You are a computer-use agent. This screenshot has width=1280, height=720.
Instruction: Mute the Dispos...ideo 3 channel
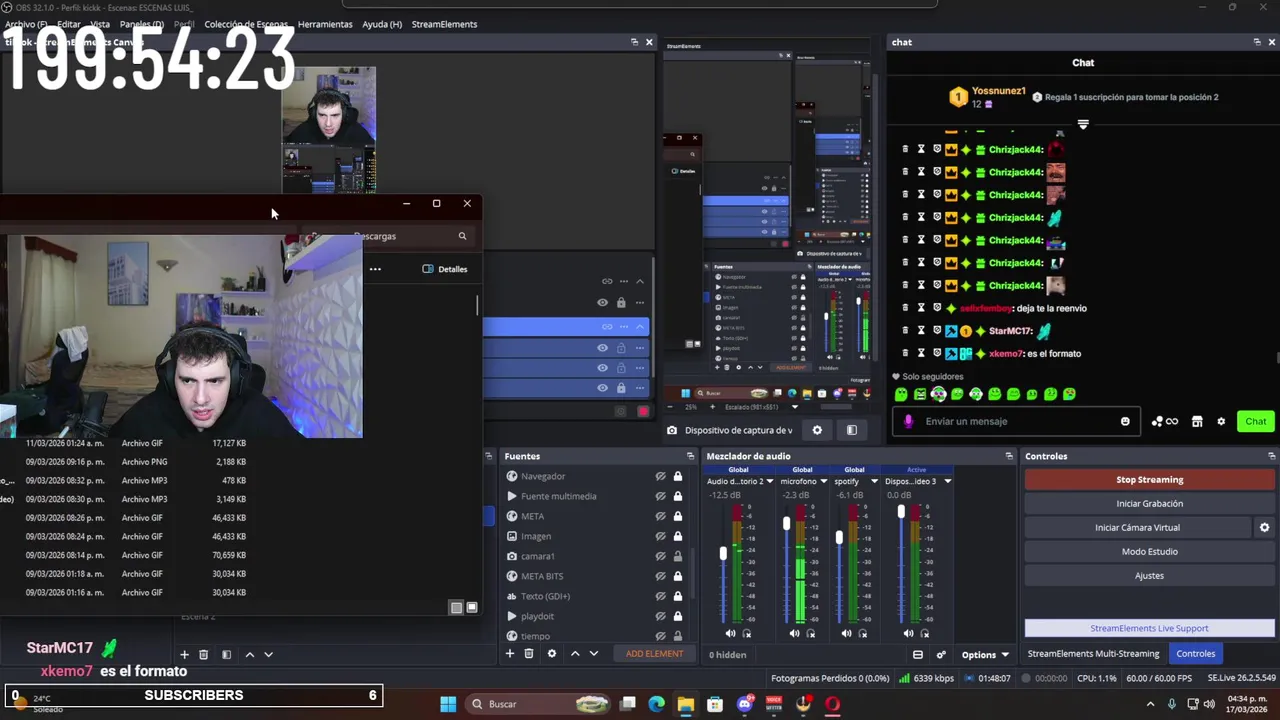908,633
